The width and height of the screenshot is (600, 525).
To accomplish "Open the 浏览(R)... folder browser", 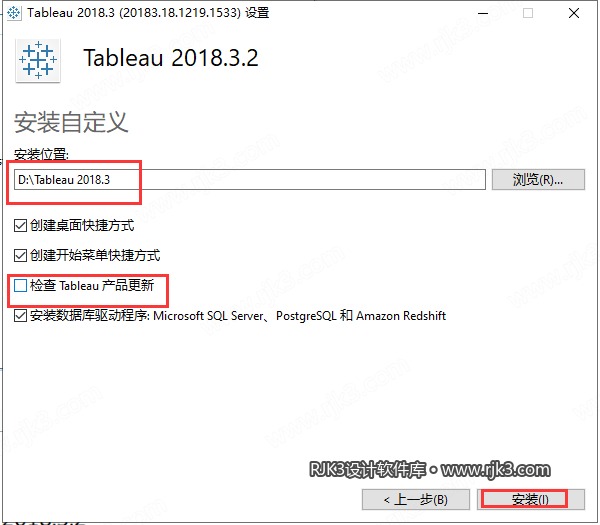I will tap(538, 179).
